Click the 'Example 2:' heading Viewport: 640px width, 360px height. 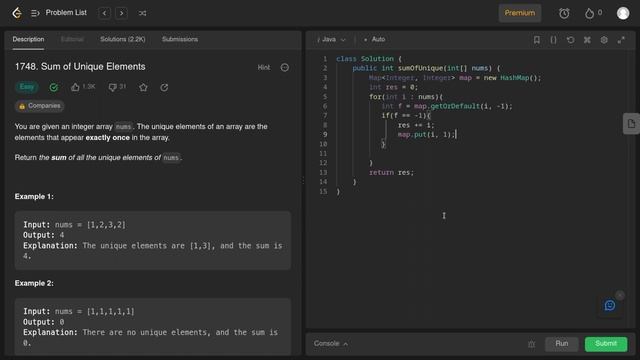tap(34, 283)
